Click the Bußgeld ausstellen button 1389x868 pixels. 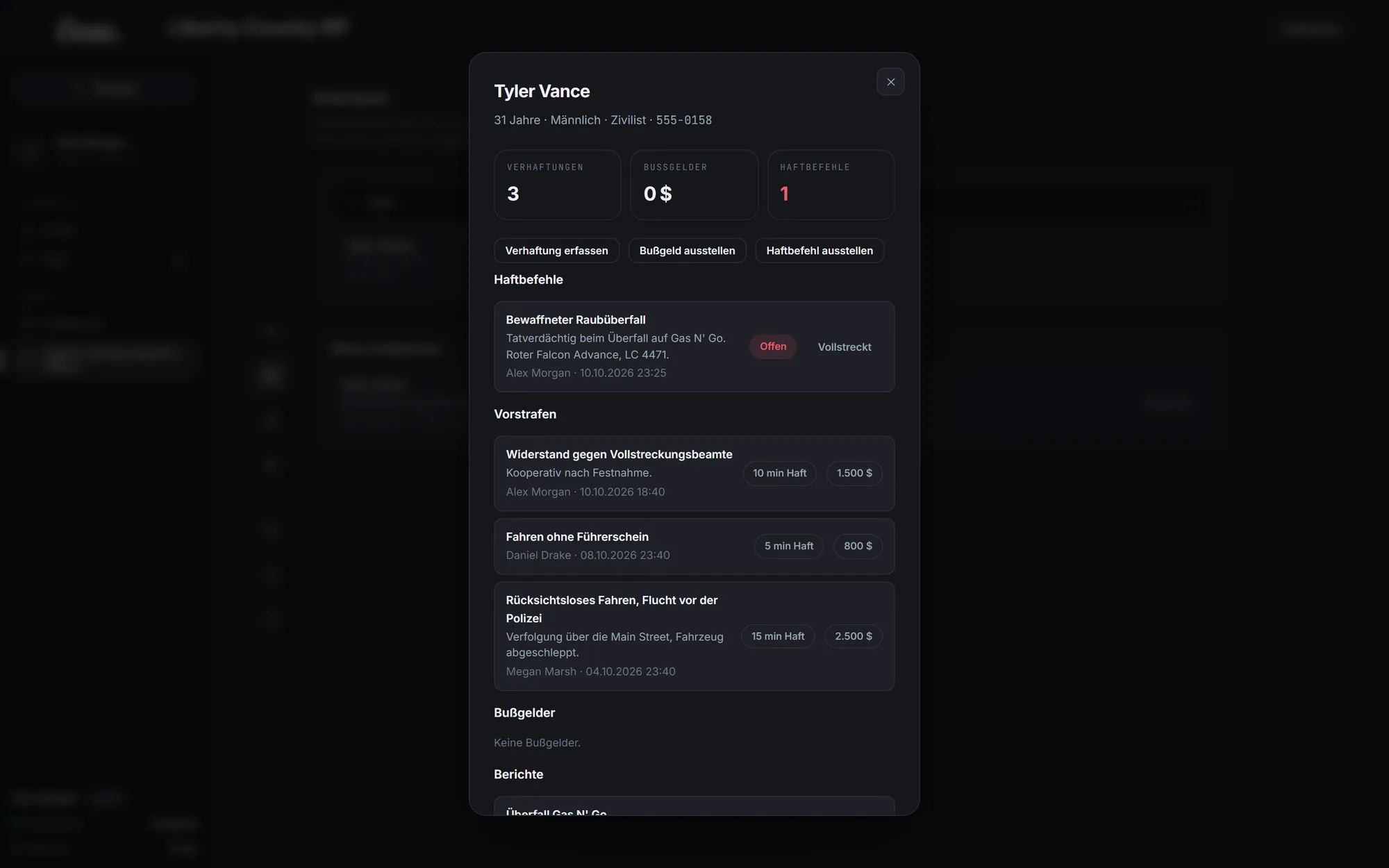click(687, 251)
